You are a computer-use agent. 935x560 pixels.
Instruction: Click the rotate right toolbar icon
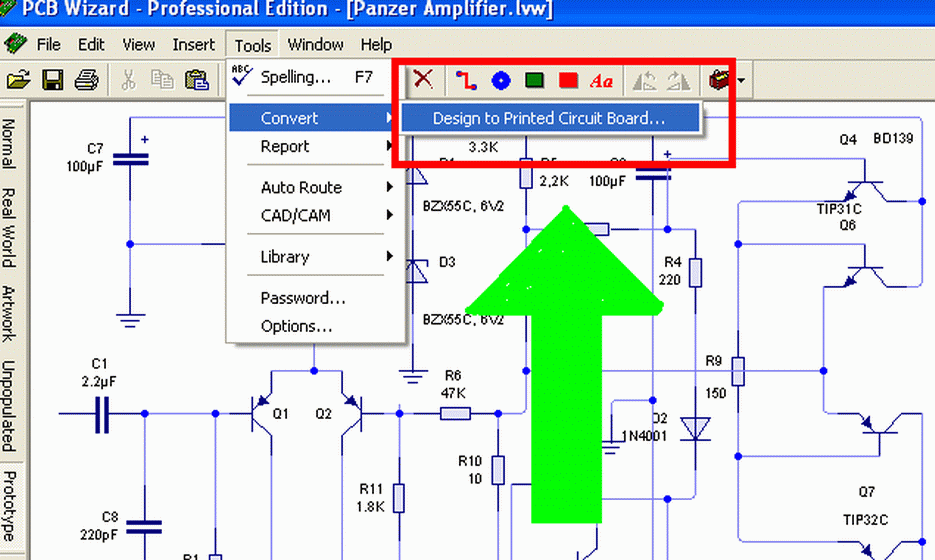click(x=679, y=81)
